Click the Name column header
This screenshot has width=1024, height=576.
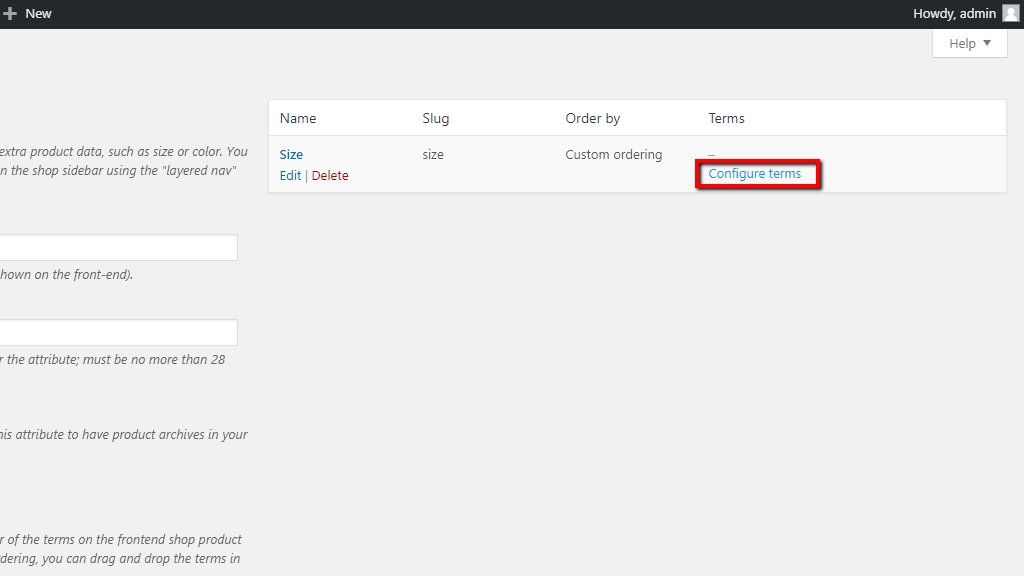(x=297, y=117)
